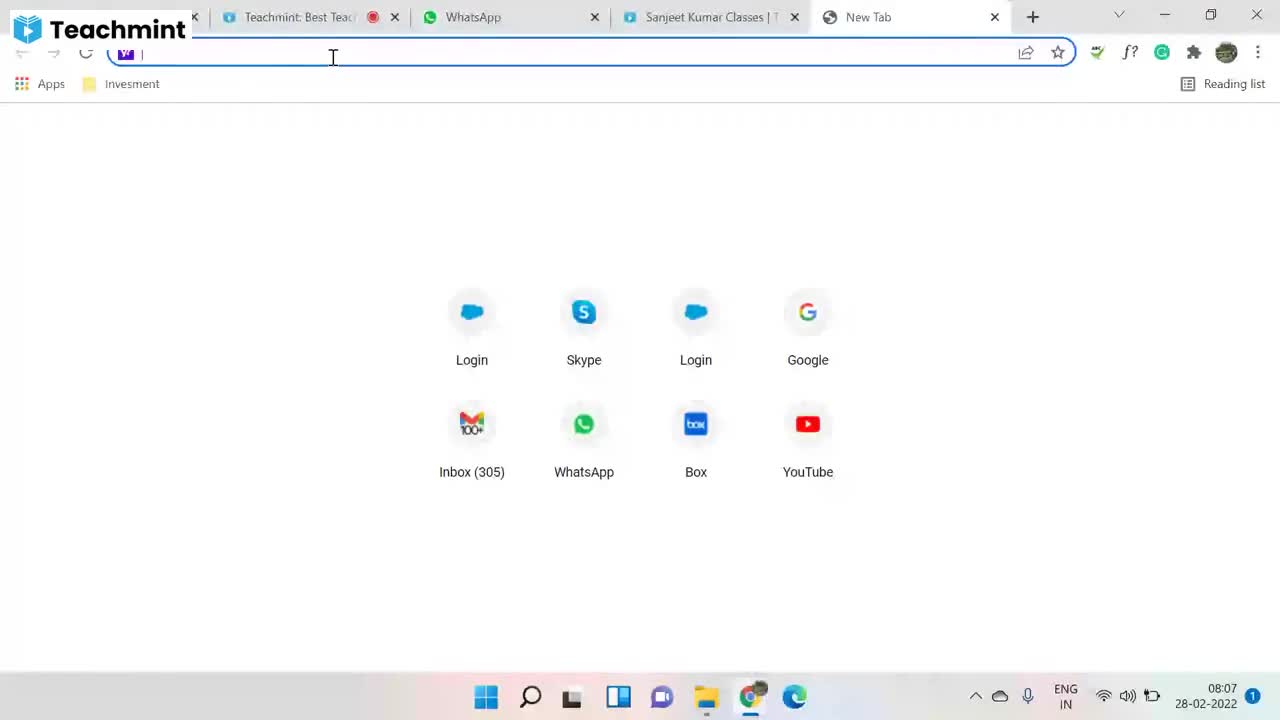Open the Gmail Inbox (305) shortcut
The image size is (1280, 720).
click(x=472, y=442)
